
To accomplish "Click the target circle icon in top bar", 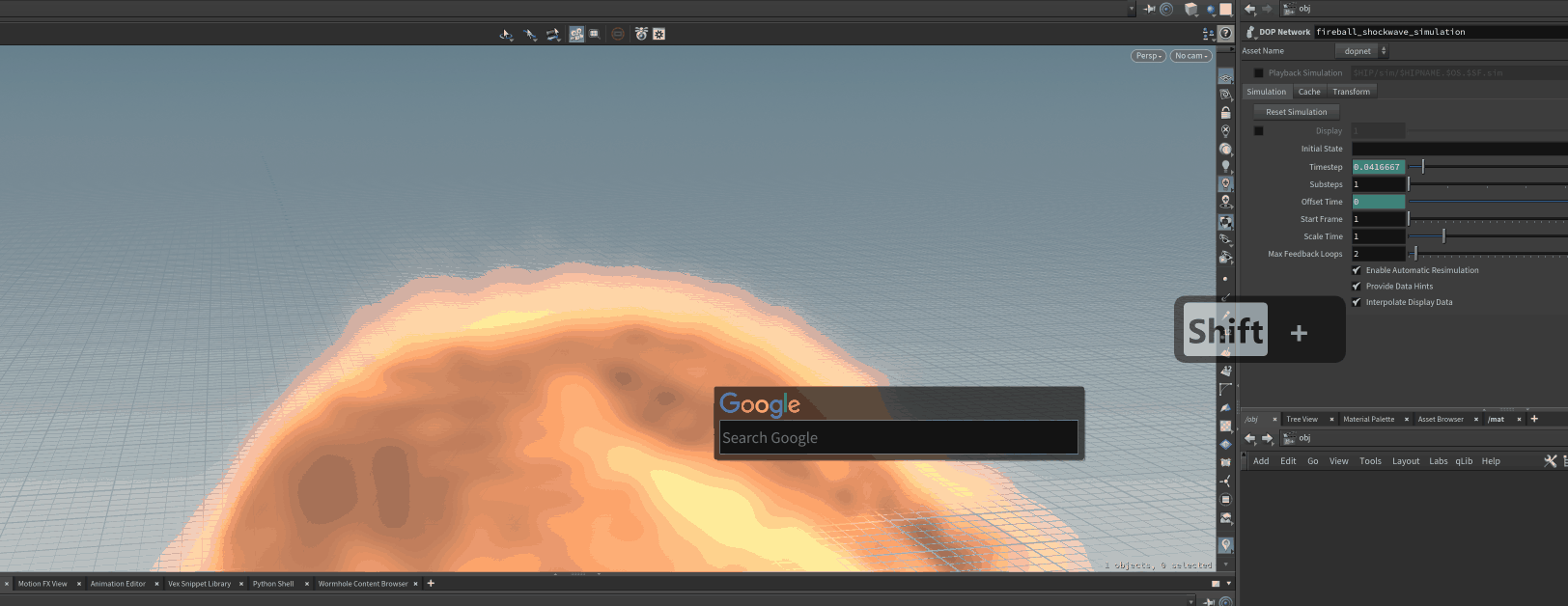I will pos(1166,9).
